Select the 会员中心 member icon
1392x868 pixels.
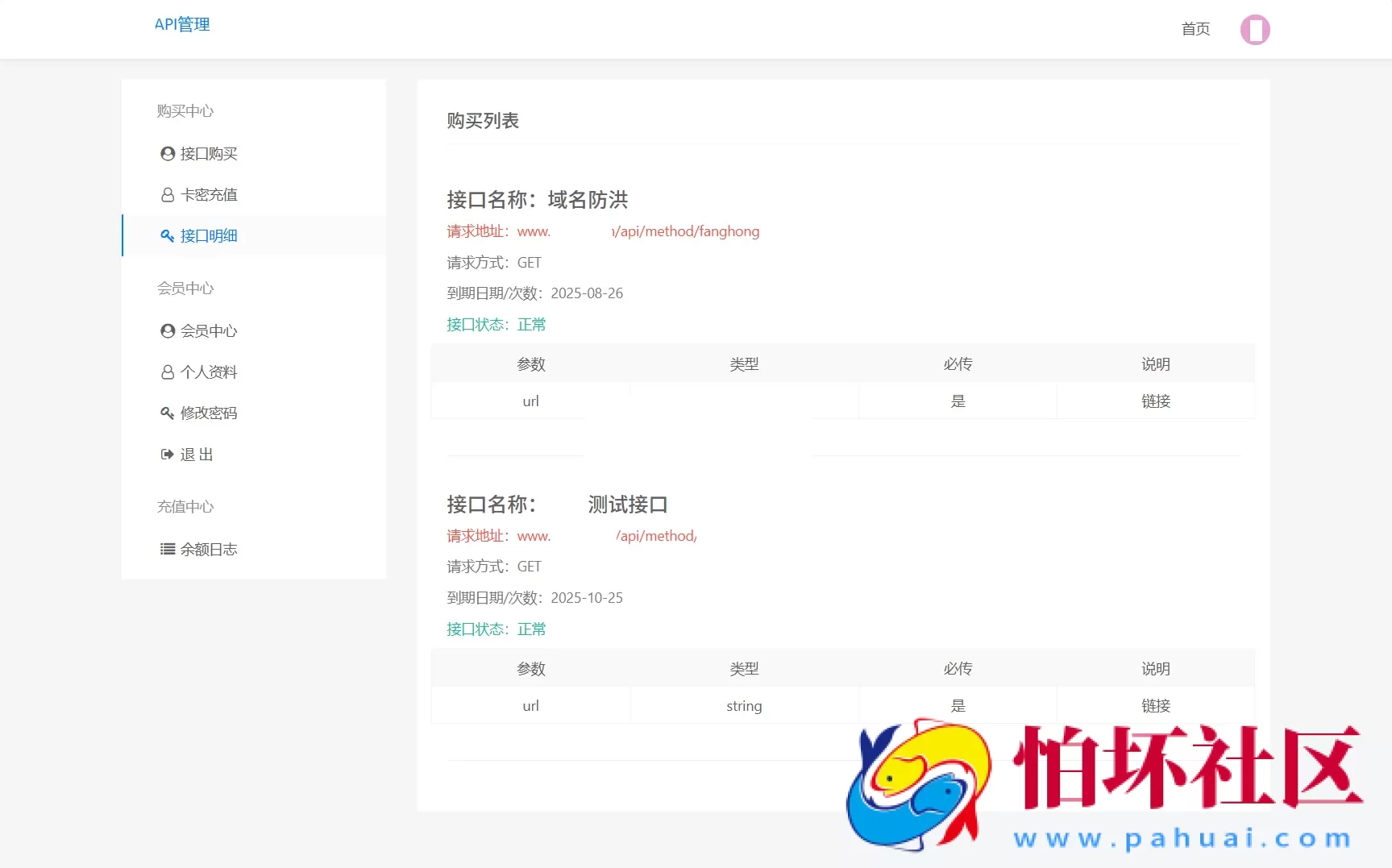tap(167, 330)
